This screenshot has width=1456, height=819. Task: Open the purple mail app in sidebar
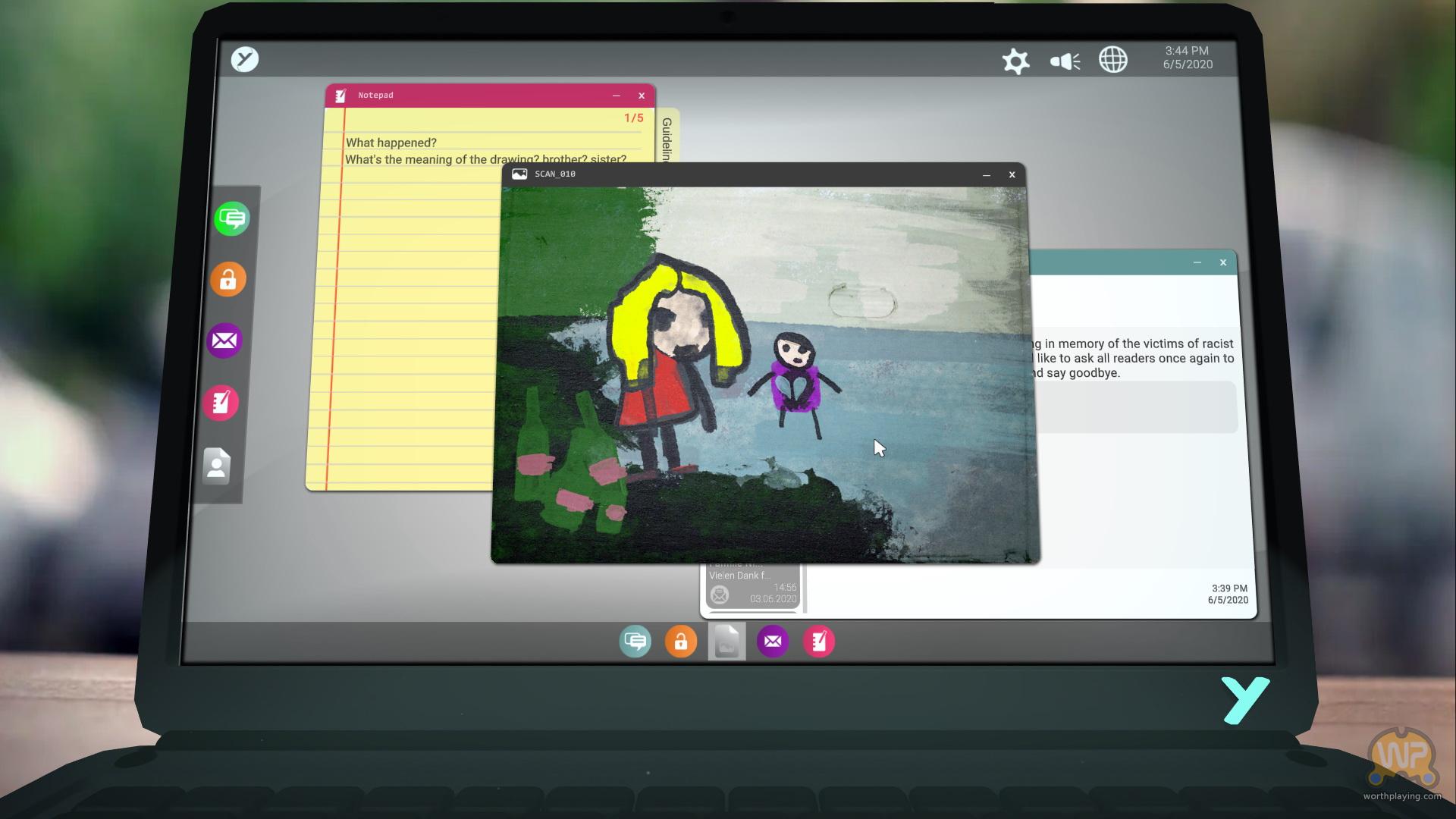tap(224, 340)
